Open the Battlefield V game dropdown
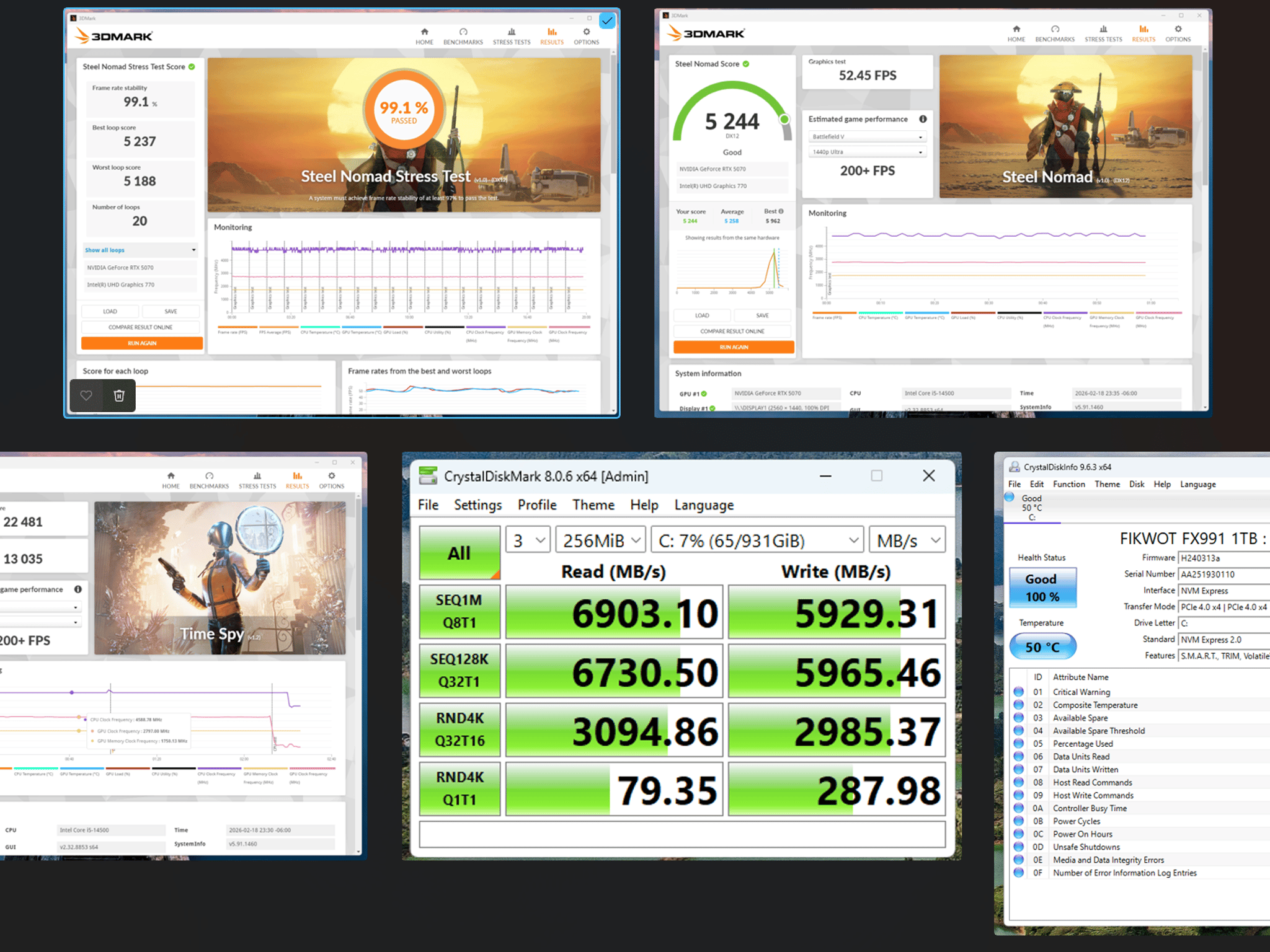The height and width of the screenshot is (952, 1270). coord(867,136)
